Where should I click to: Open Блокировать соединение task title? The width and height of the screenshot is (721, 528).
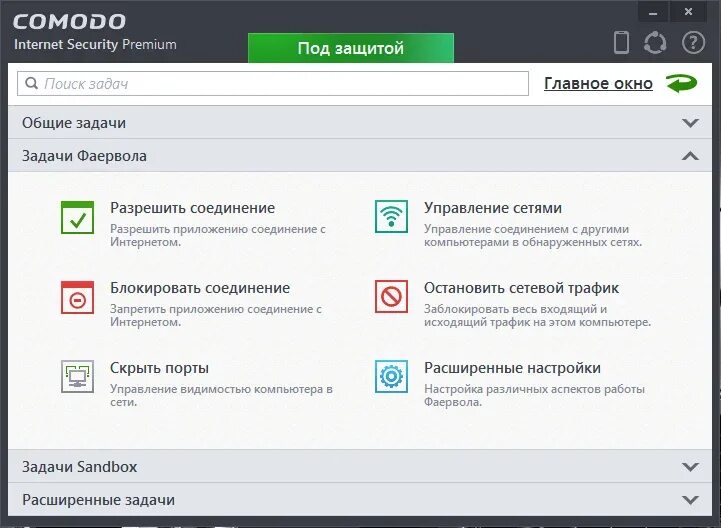[200, 288]
